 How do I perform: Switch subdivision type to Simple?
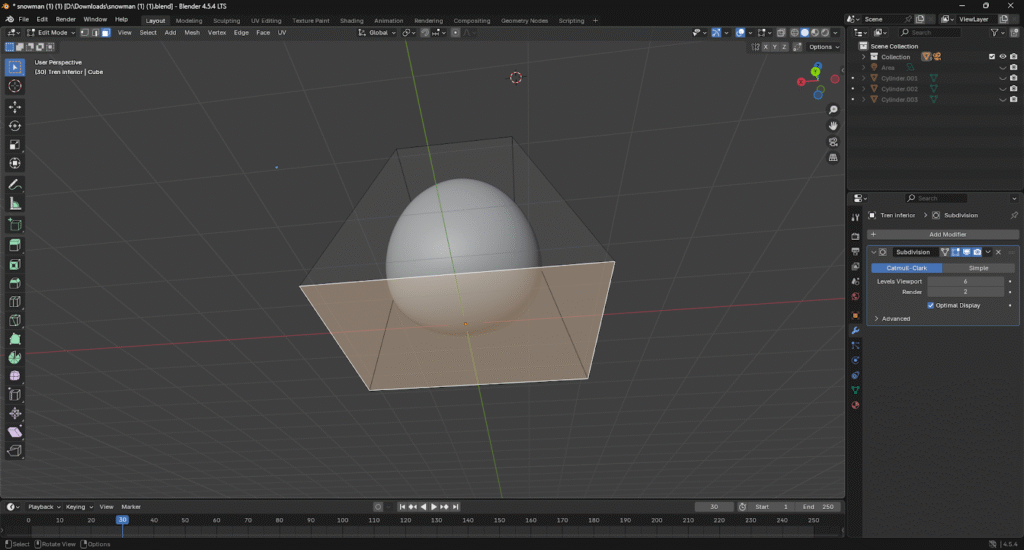pos(979,268)
